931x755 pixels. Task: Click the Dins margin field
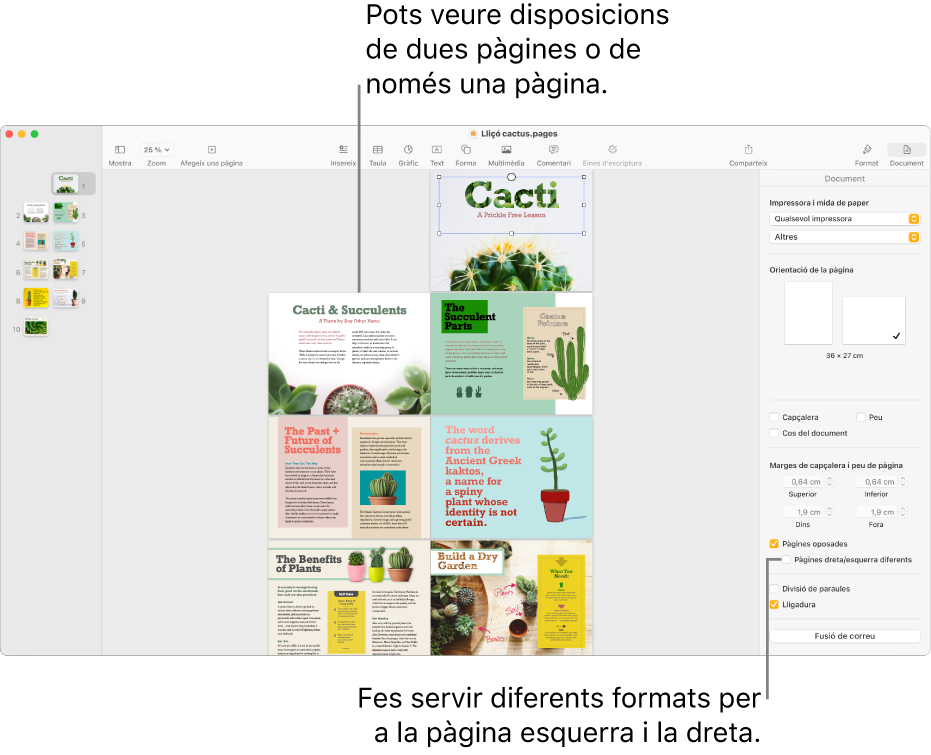pyautogui.click(x=804, y=512)
